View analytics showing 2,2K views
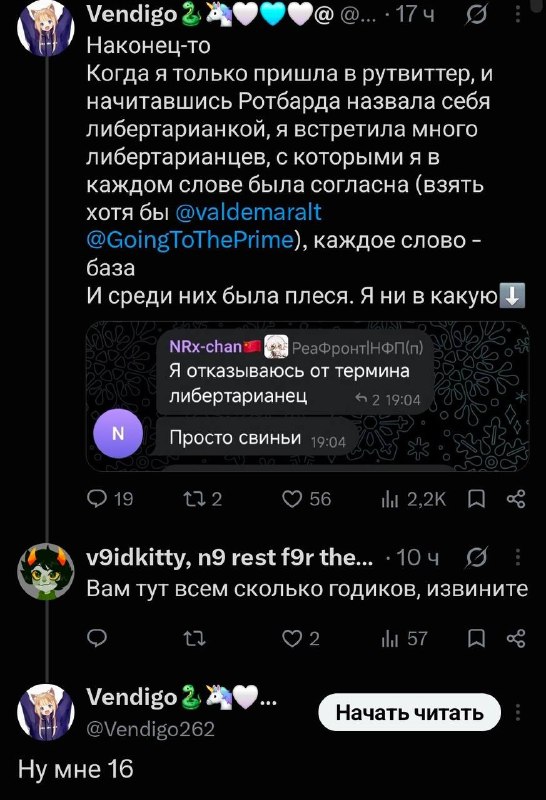 (413, 499)
